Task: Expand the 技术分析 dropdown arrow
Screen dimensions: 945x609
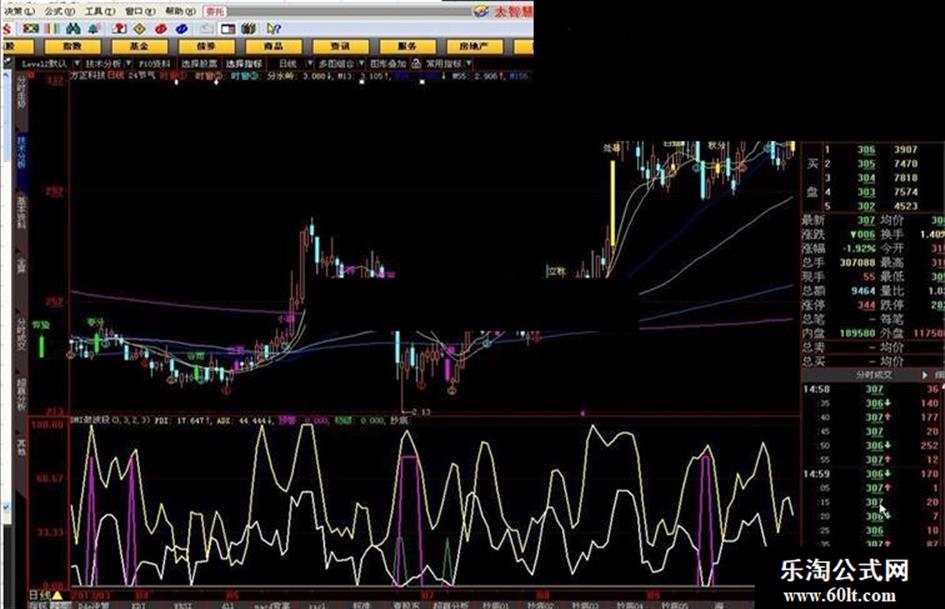Action: tap(128, 63)
